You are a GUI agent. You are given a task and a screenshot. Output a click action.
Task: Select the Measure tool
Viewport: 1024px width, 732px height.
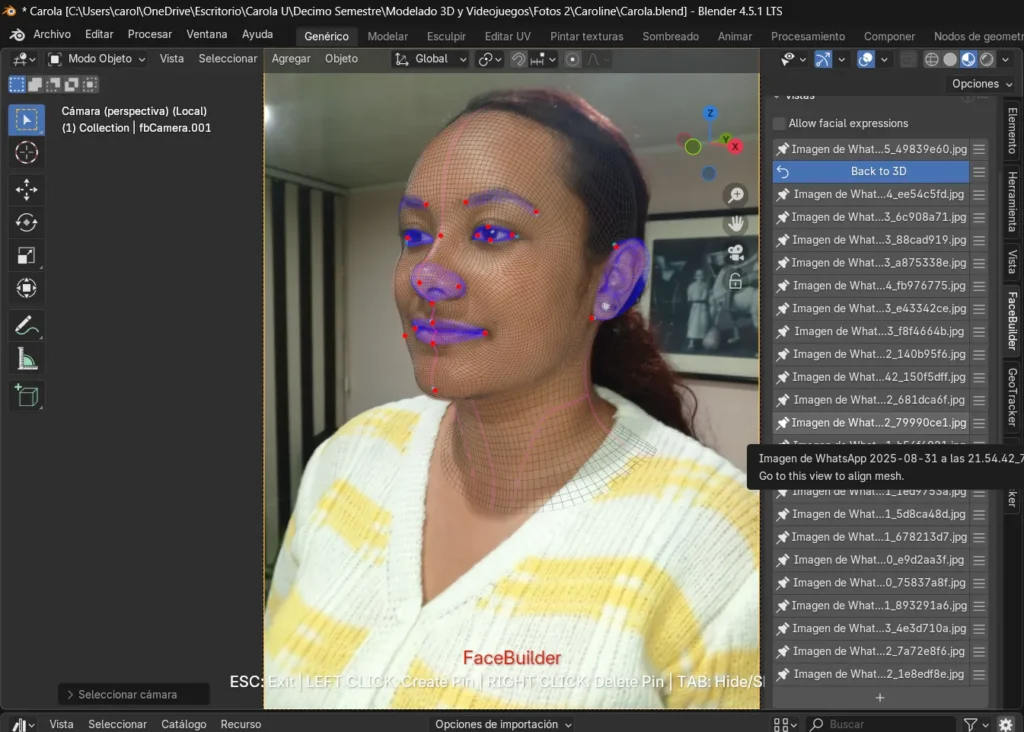27,359
